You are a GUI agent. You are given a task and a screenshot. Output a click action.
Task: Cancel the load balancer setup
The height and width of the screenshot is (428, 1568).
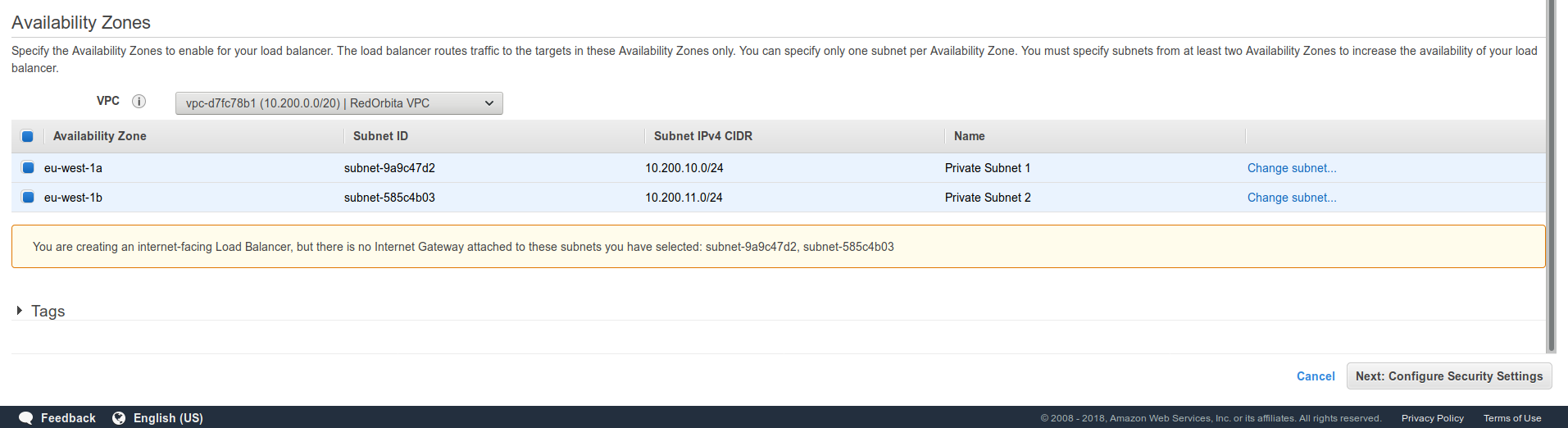pos(1315,376)
